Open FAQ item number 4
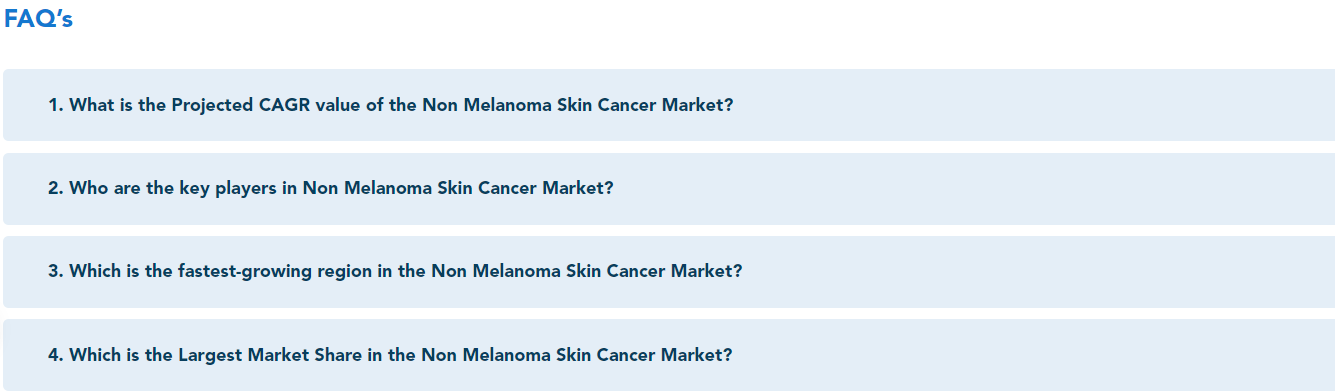 tap(668, 354)
